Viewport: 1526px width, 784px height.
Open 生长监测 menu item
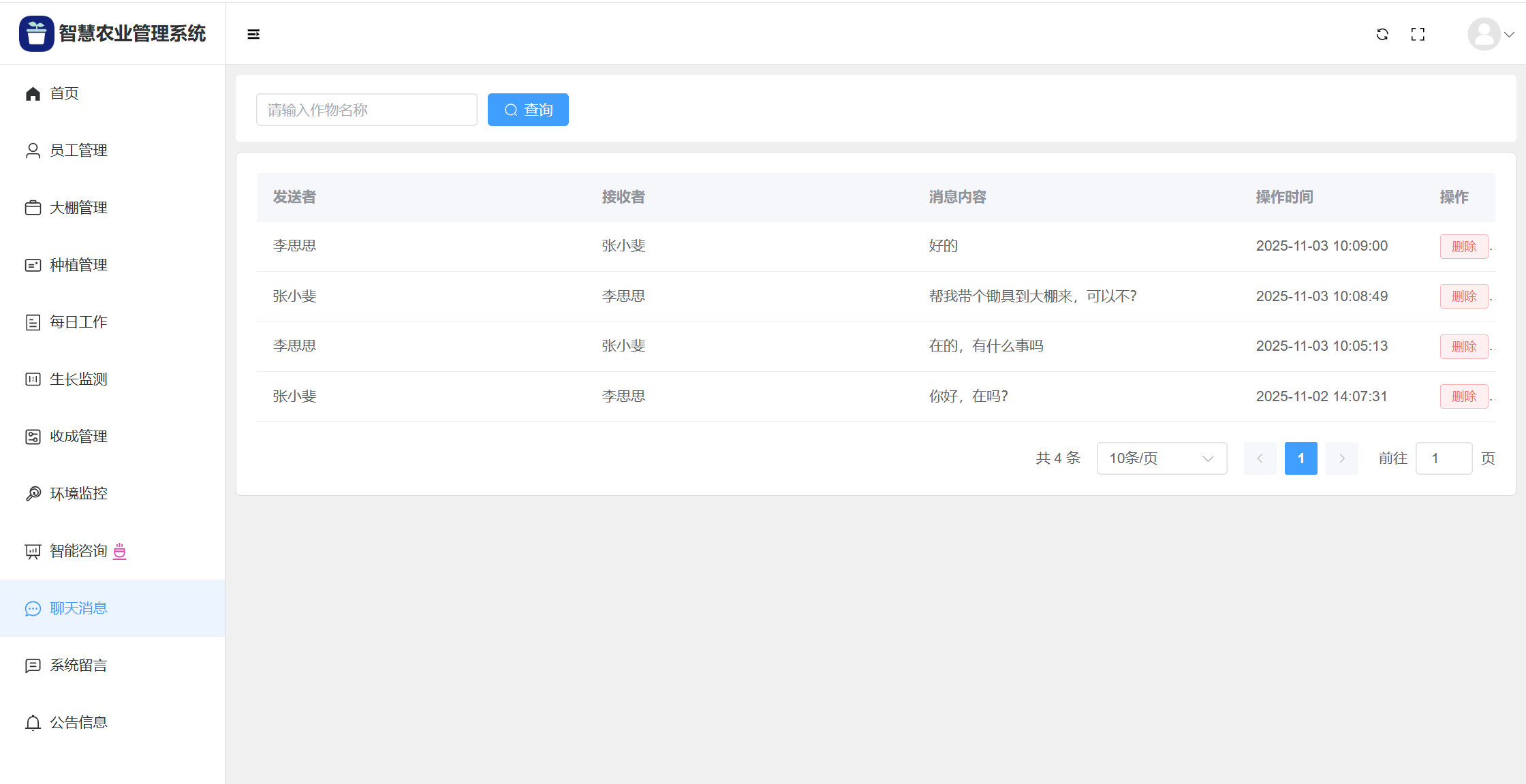pos(78,379)
